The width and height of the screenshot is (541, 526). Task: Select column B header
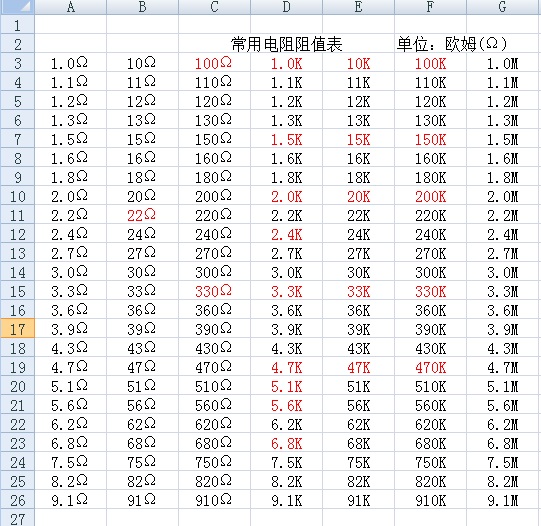[142, 7]
